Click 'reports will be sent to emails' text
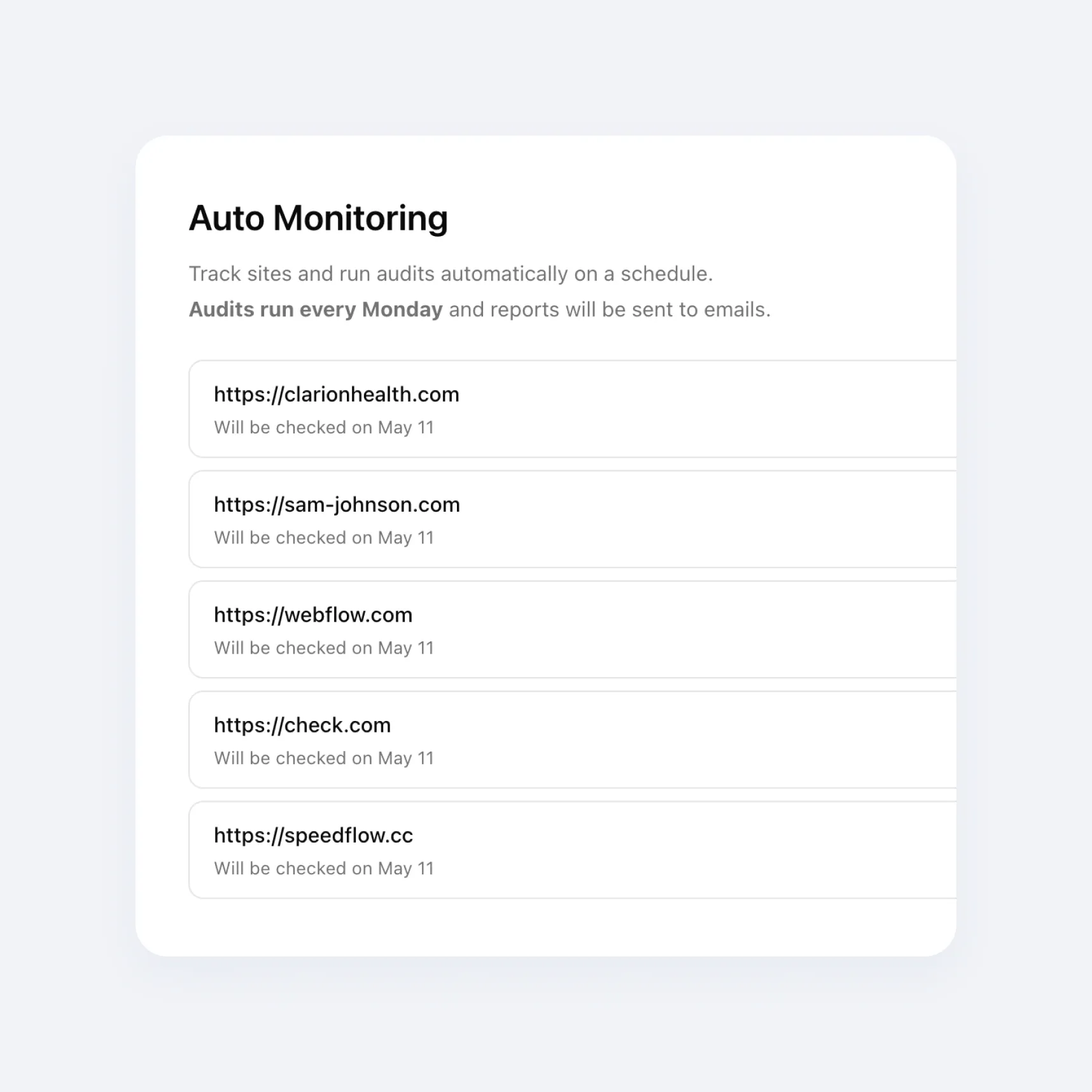 [x=630, y=309]
